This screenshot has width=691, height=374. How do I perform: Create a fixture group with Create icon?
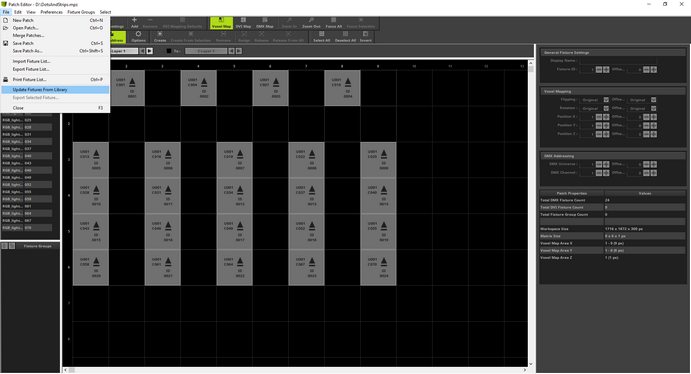click(160, 37)
